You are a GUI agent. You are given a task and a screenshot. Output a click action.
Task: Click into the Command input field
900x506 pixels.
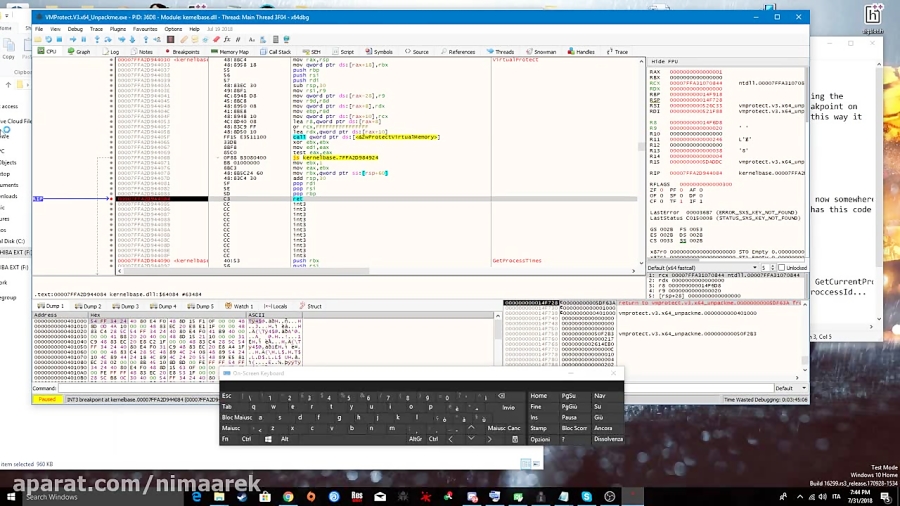point(415,388)
